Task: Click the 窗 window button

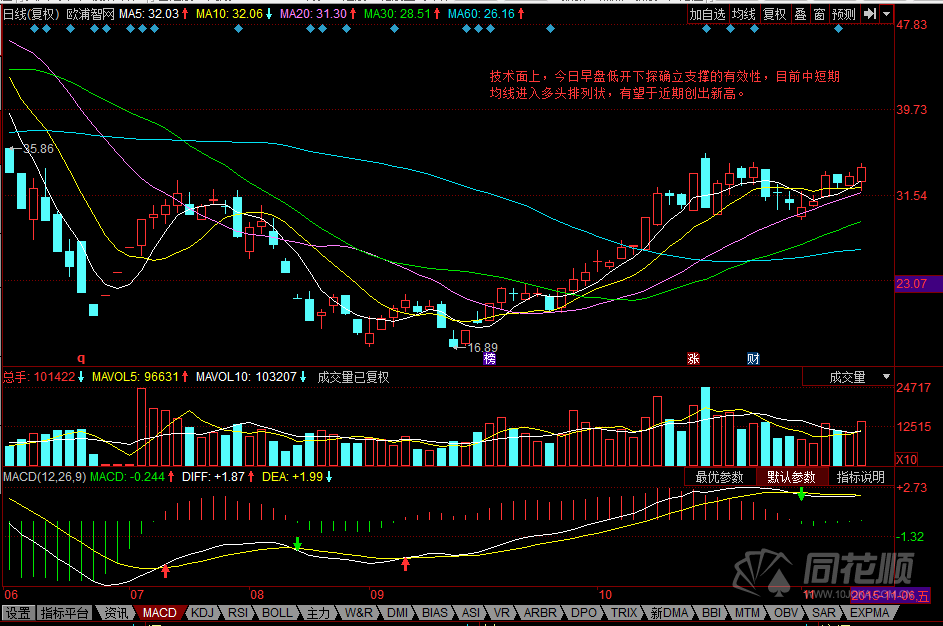Action: (819, 14)
